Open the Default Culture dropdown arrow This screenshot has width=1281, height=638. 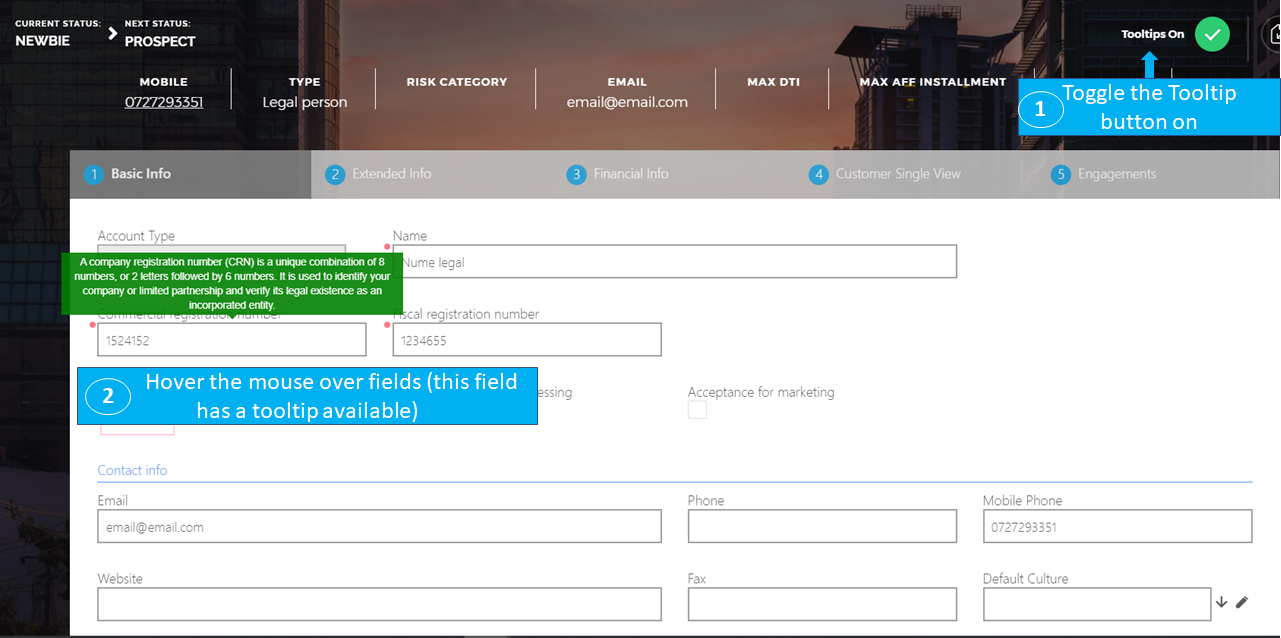[1221, 602]
